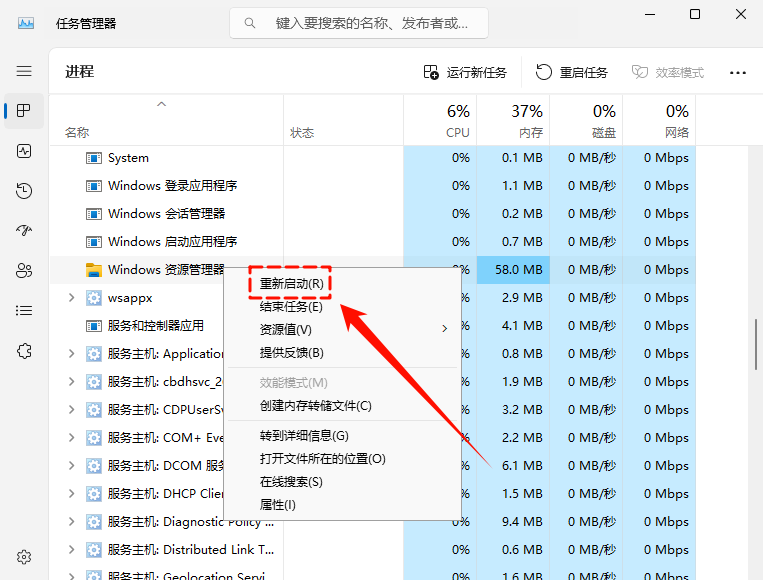The image size is (763, 580).
Task: Choose 属性(I) in context menu
Action: 342,505
